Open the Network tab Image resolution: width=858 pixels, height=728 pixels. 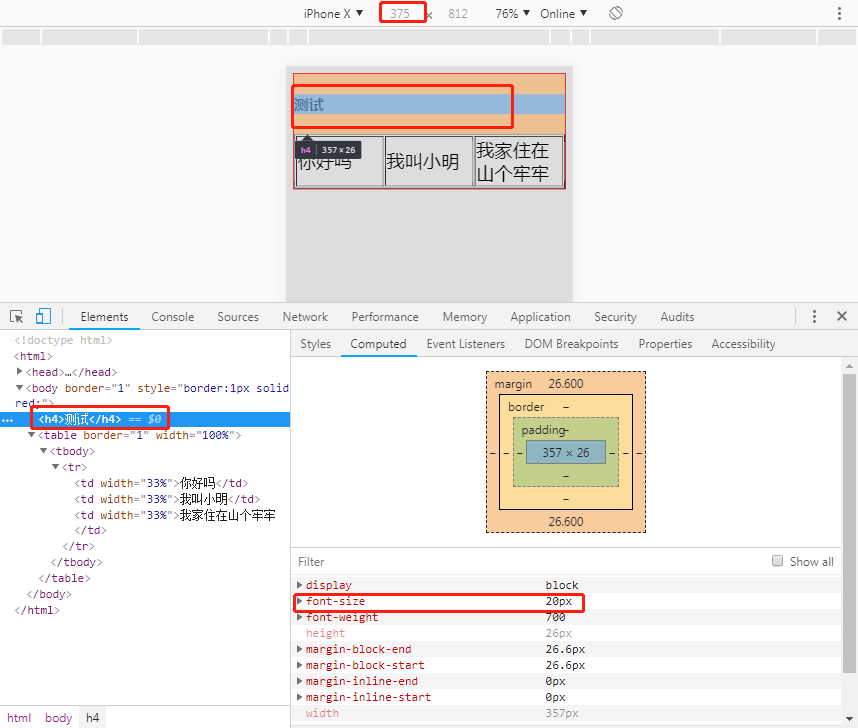[x=305, y=317]
